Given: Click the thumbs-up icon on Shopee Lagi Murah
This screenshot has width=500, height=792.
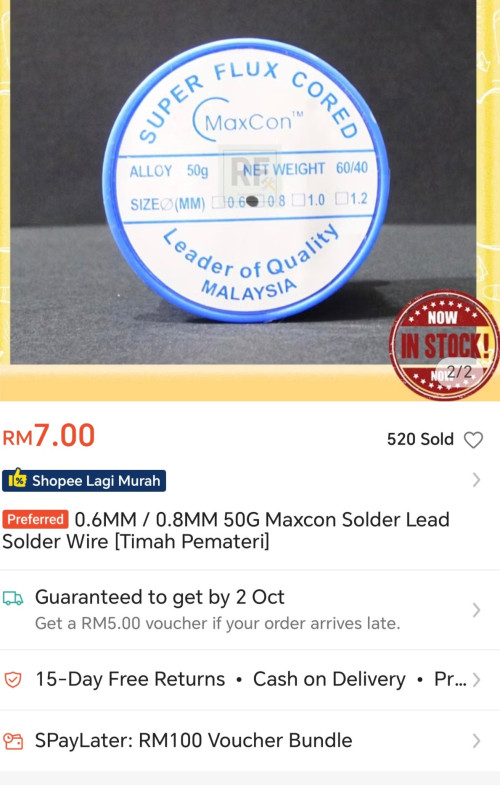Looking at the screenshot, I should pos(17,479).
